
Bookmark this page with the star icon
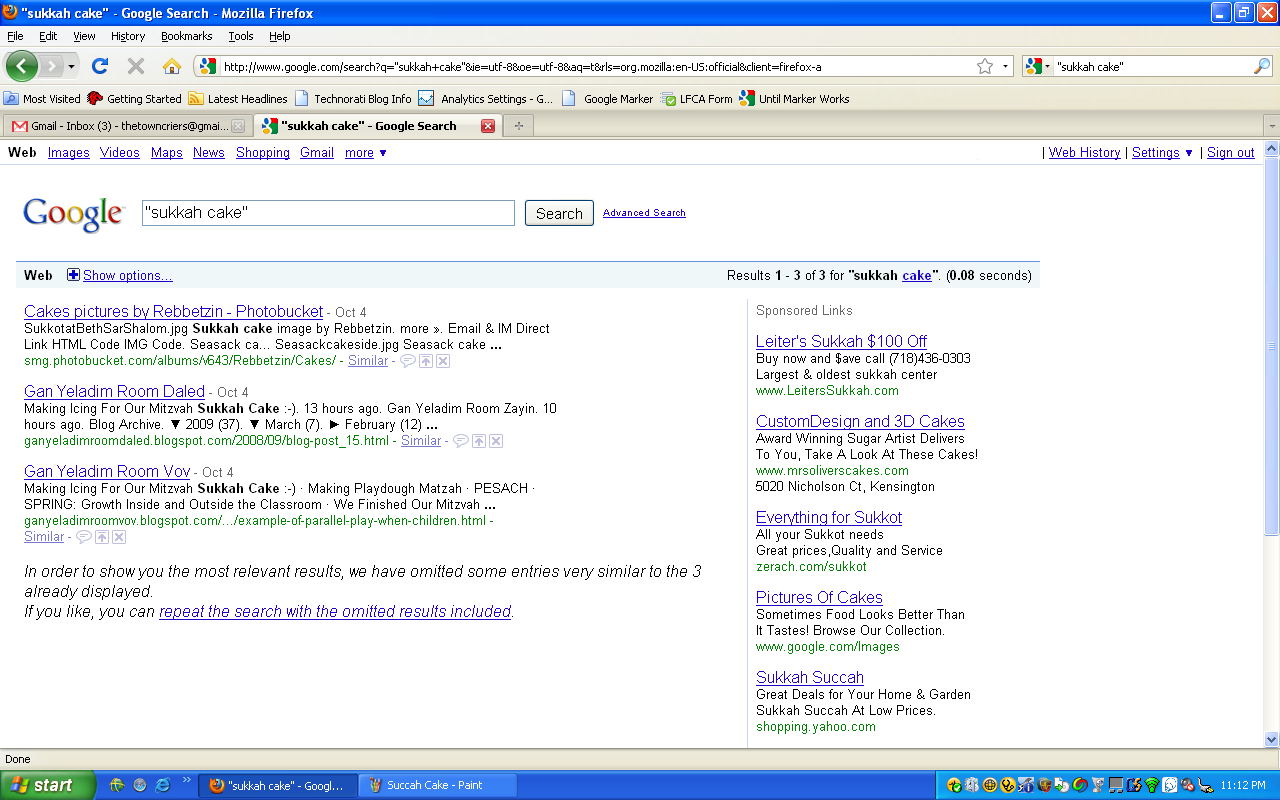pyautogui.click(x=985, y=66)
